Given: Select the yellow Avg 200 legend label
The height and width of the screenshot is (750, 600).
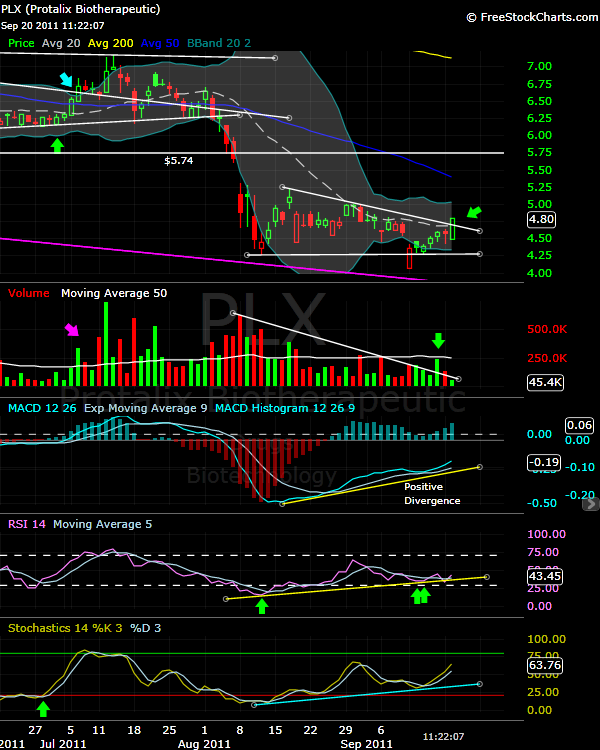Looking at the screenshot, I should point(111,43).
